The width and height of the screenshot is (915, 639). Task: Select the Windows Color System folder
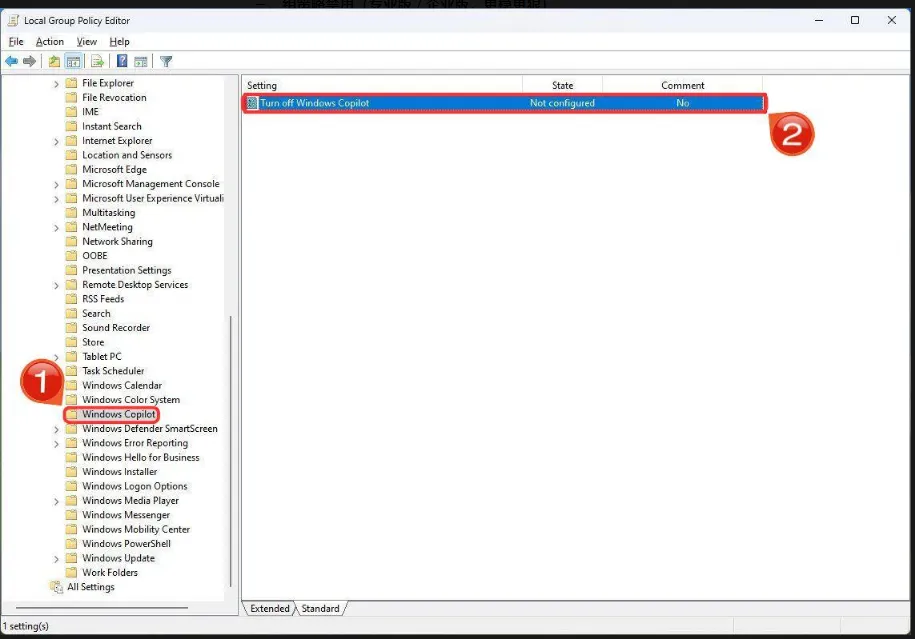click(x=131, y=400)
